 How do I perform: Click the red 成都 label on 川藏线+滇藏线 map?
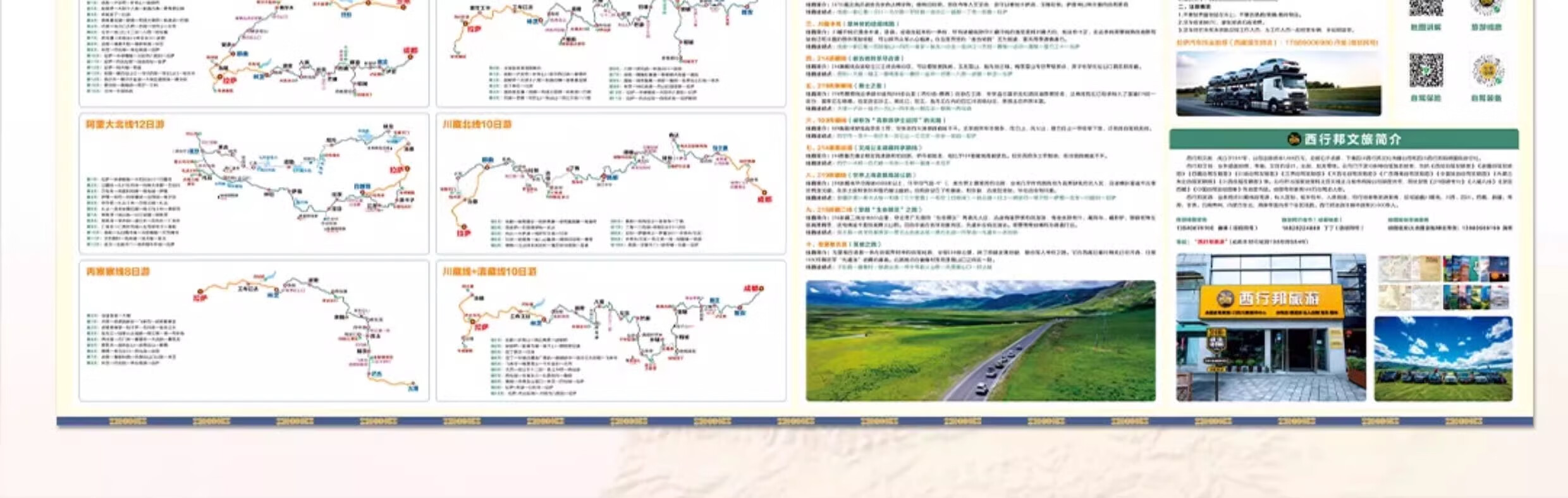[x=752, y=288]
